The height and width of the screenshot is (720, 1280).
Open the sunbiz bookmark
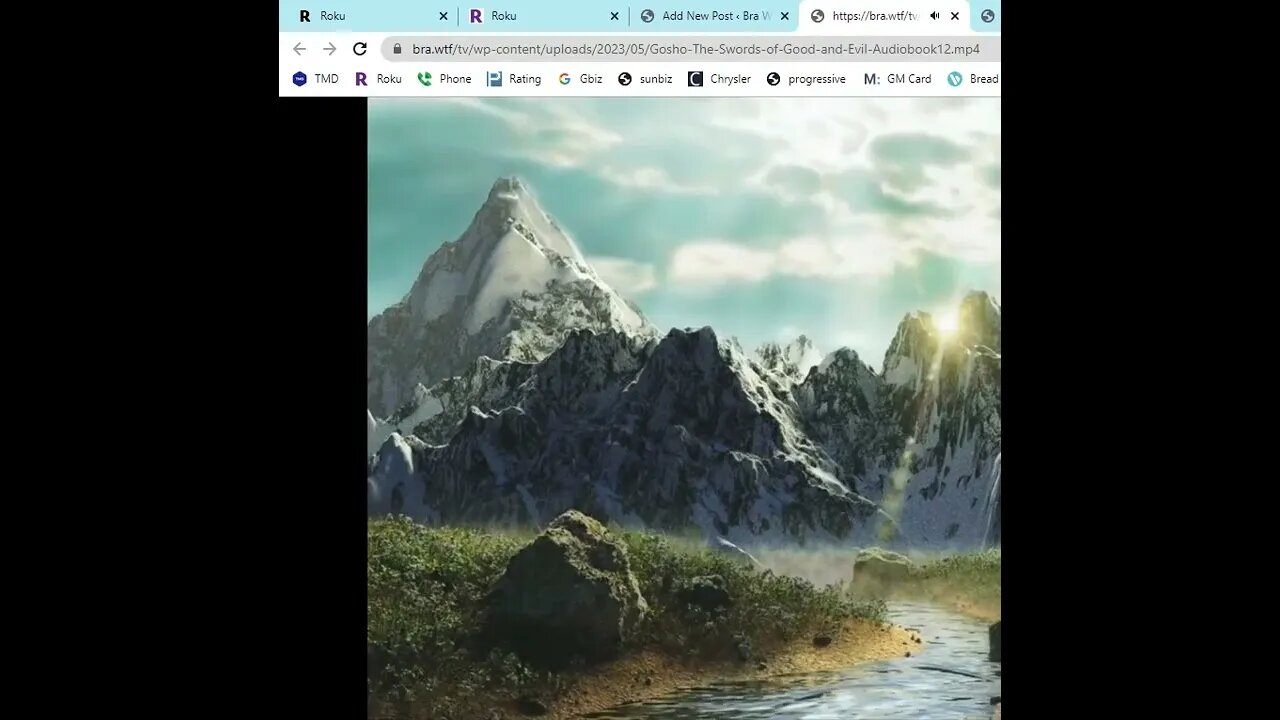click(645, 79)
